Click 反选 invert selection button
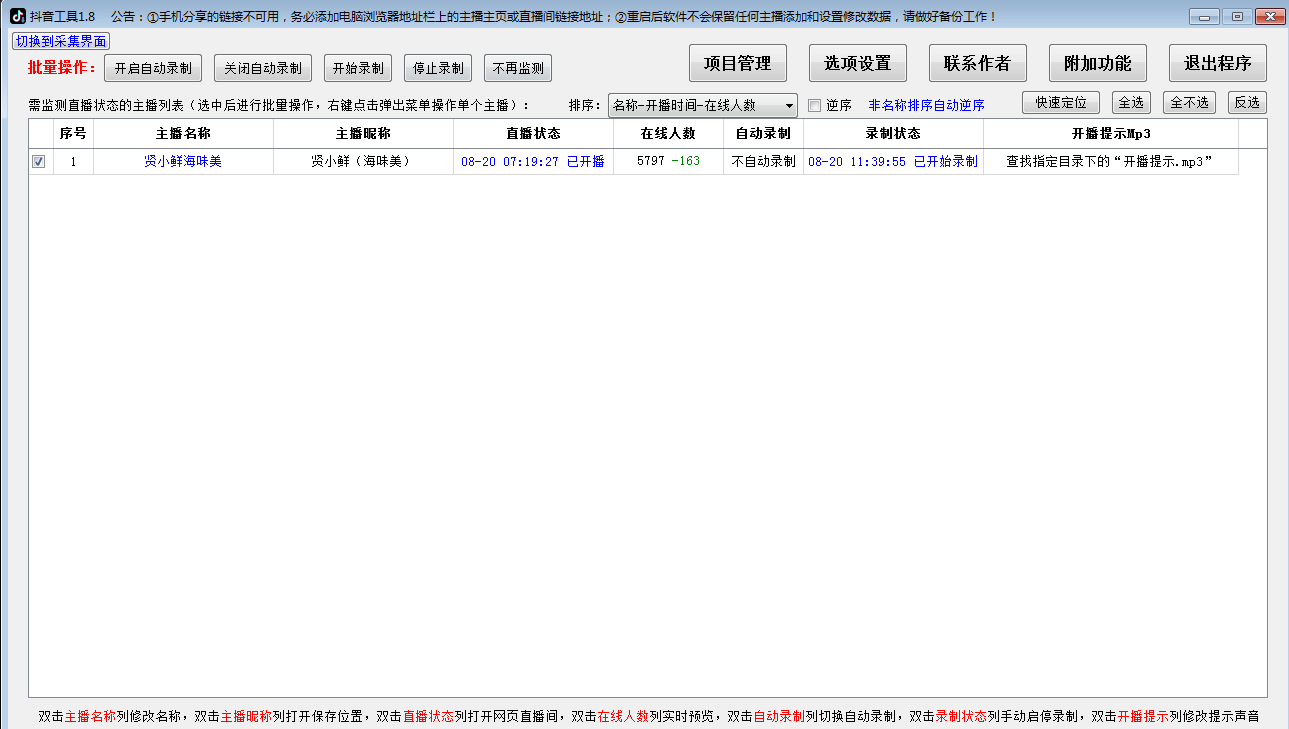This screenshot has height=729, width=1289. pyautogui.click(x=1246, y=102)
